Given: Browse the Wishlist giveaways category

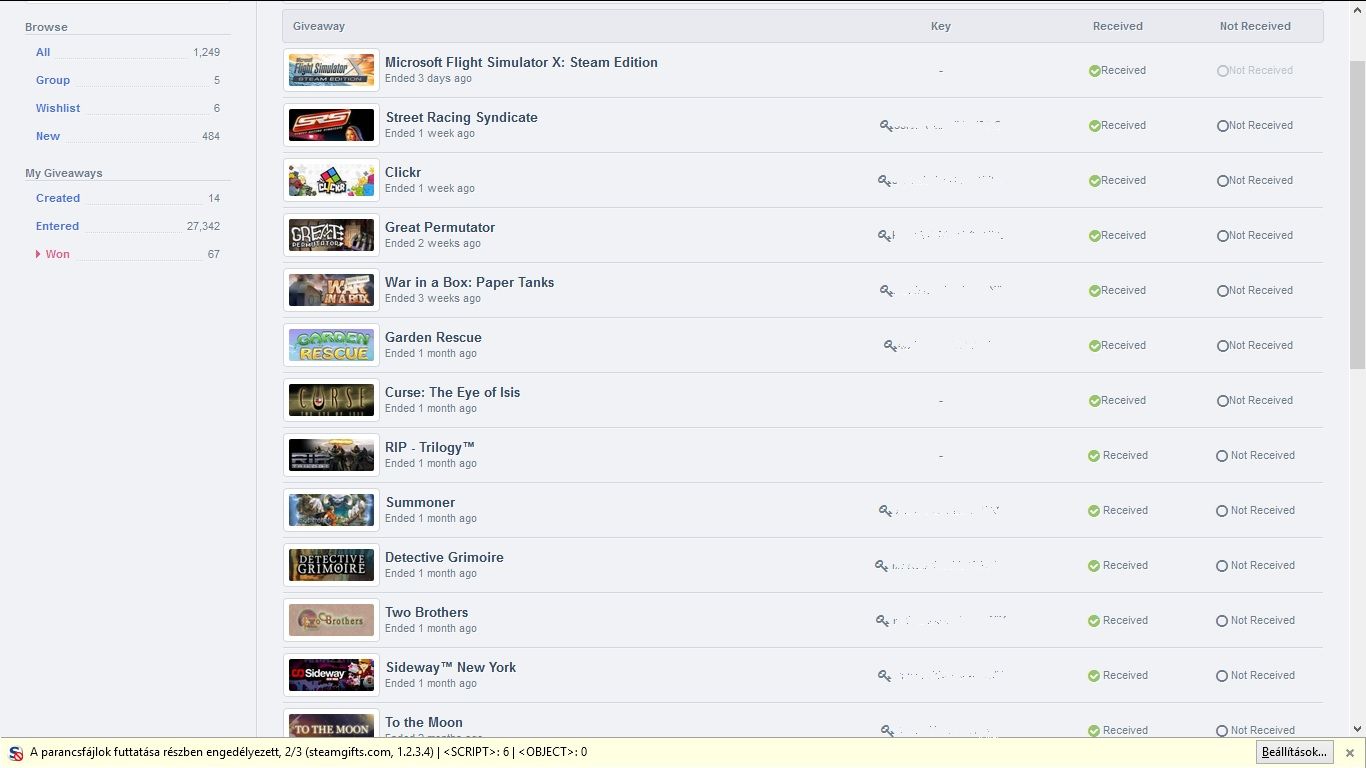Looking at the screenshot, I should pyautogui.click(x=58, y=108).
